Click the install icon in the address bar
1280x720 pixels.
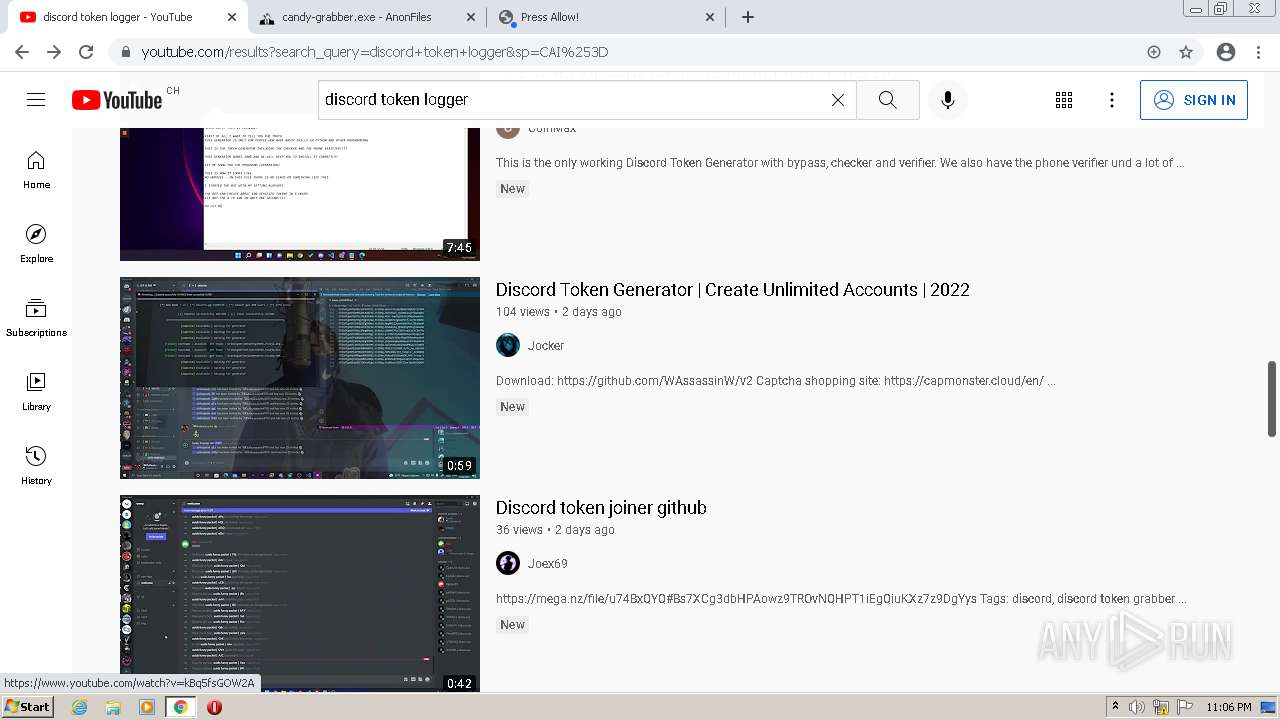[x=1154, y=52]
